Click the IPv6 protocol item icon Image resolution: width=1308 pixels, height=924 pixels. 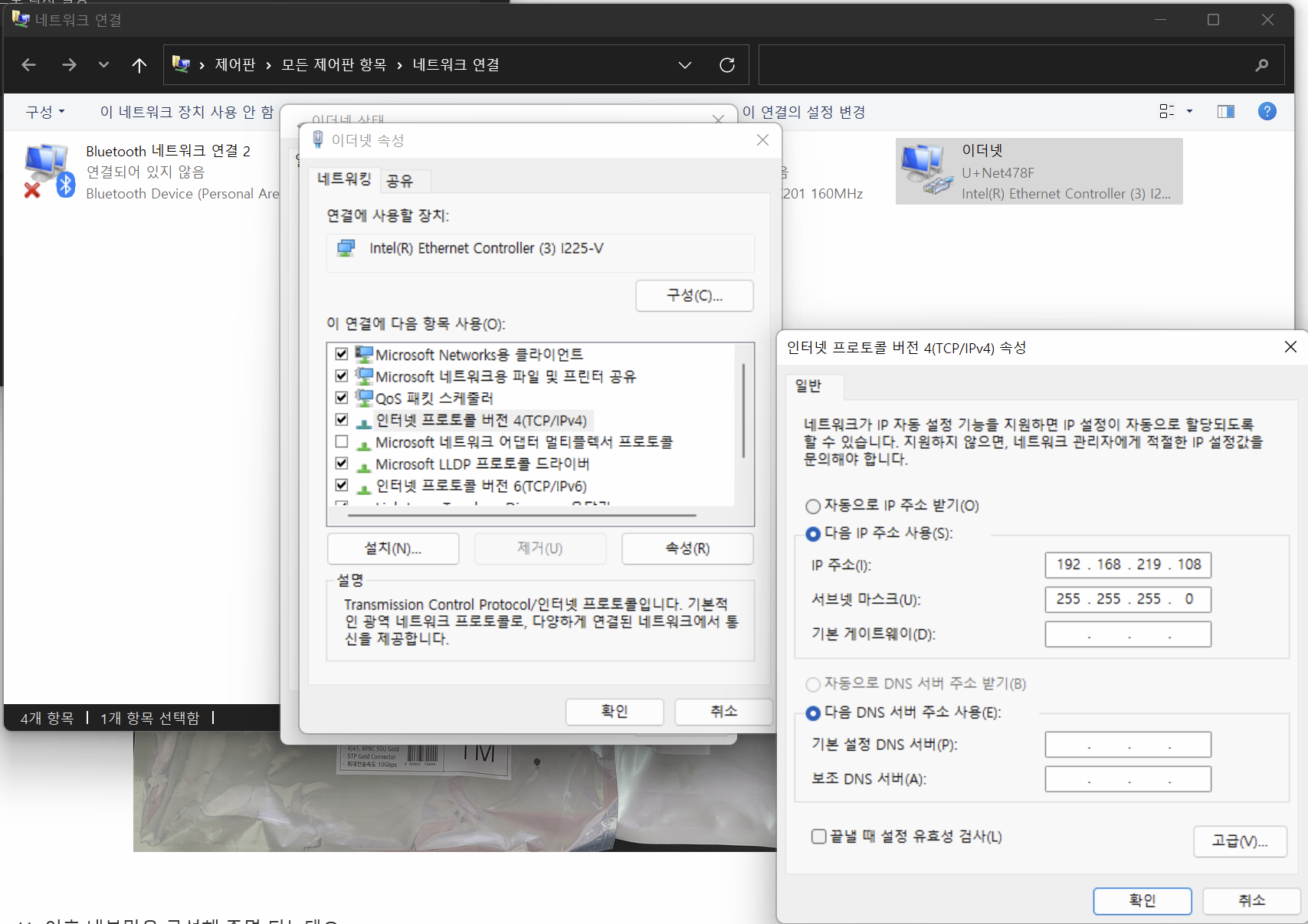coord(364,487)
